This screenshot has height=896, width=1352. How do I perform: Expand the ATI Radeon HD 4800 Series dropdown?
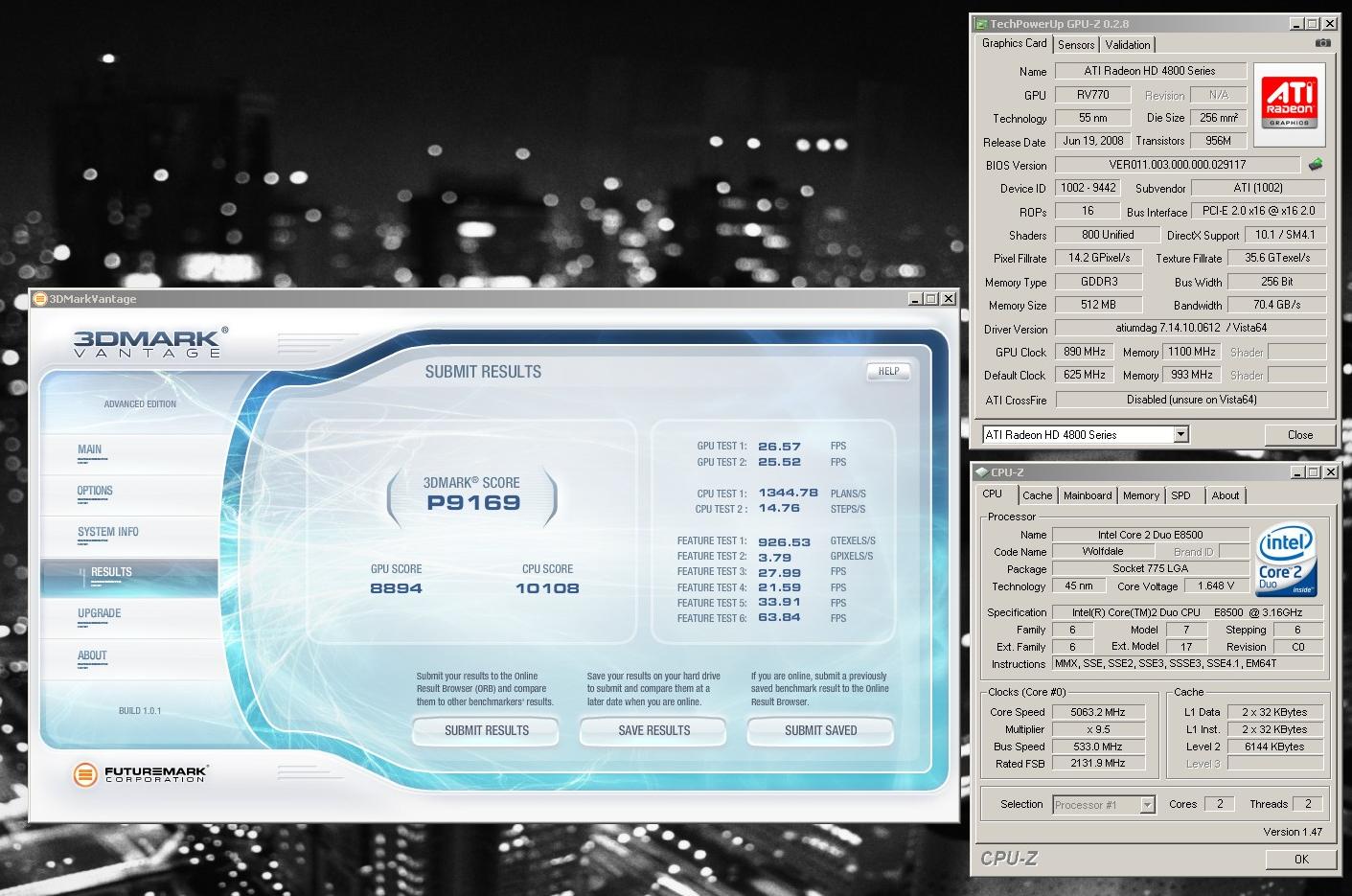click(1181, 435)
